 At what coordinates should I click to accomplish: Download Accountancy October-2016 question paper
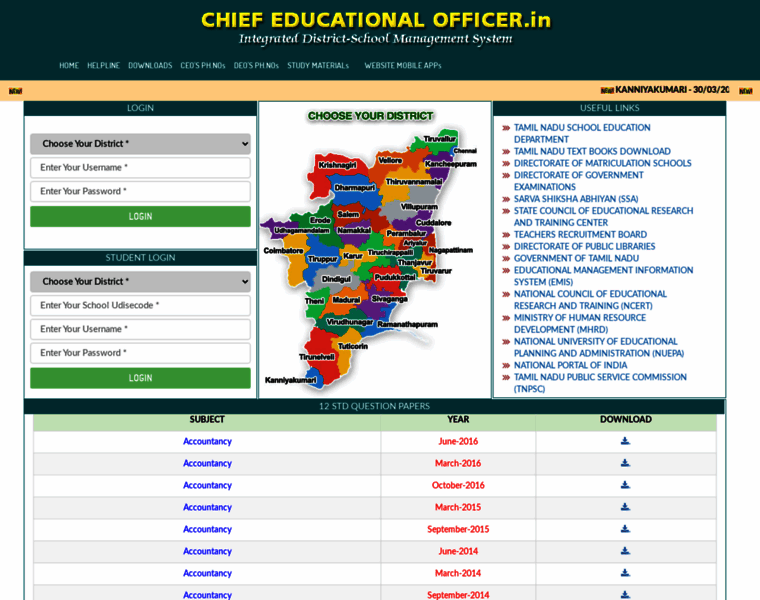click(x=625, y=485)
